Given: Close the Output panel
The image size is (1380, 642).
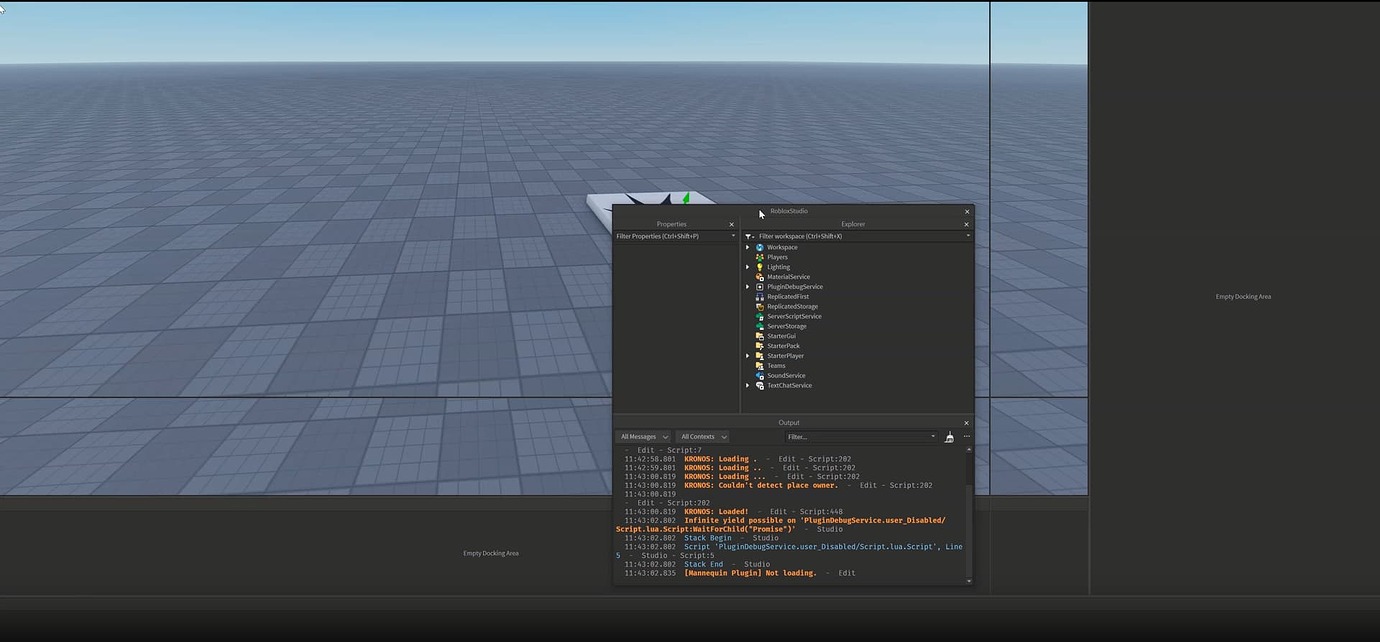Looking at the screenshot, I should pyautogui.click(x=966, y=423).
